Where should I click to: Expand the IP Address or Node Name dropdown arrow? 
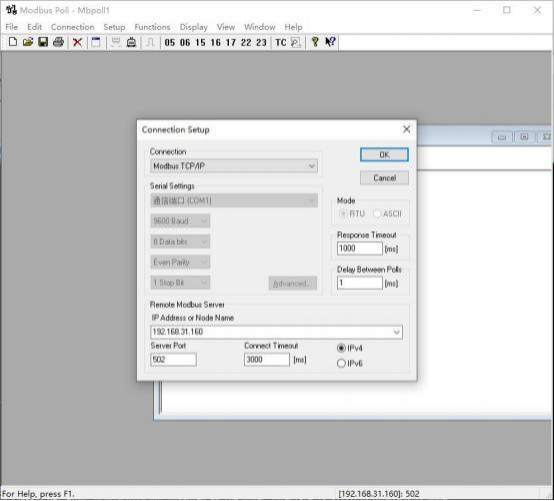click(x=396, y=332)
